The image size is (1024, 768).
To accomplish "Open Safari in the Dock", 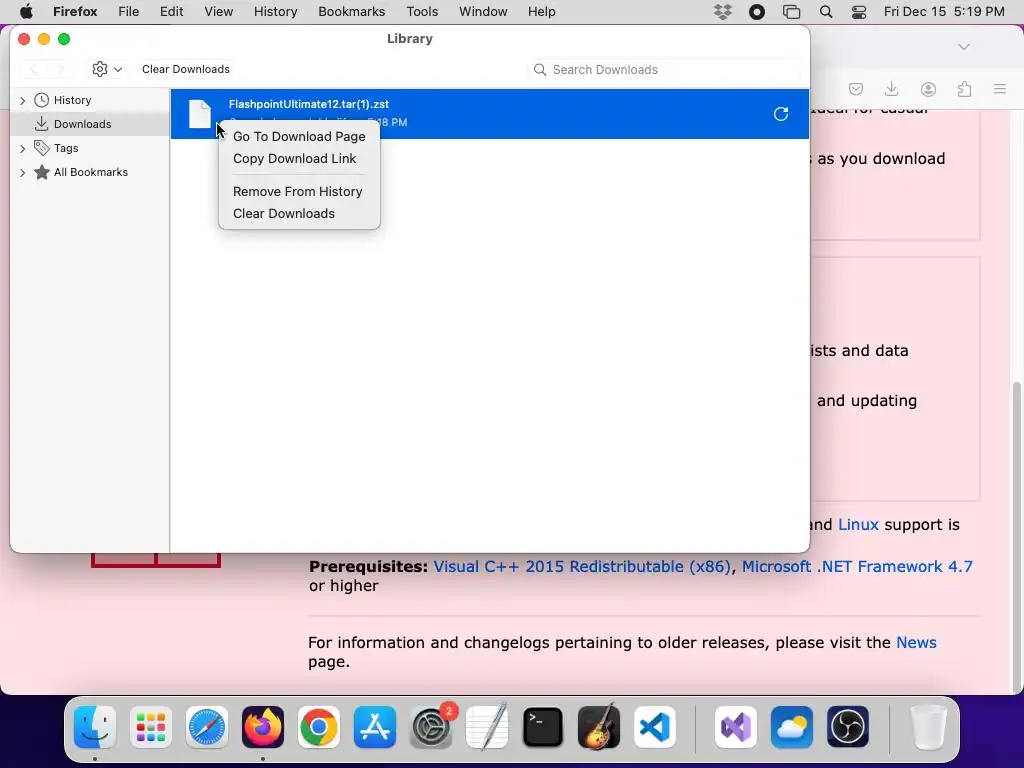I will 207,727.
